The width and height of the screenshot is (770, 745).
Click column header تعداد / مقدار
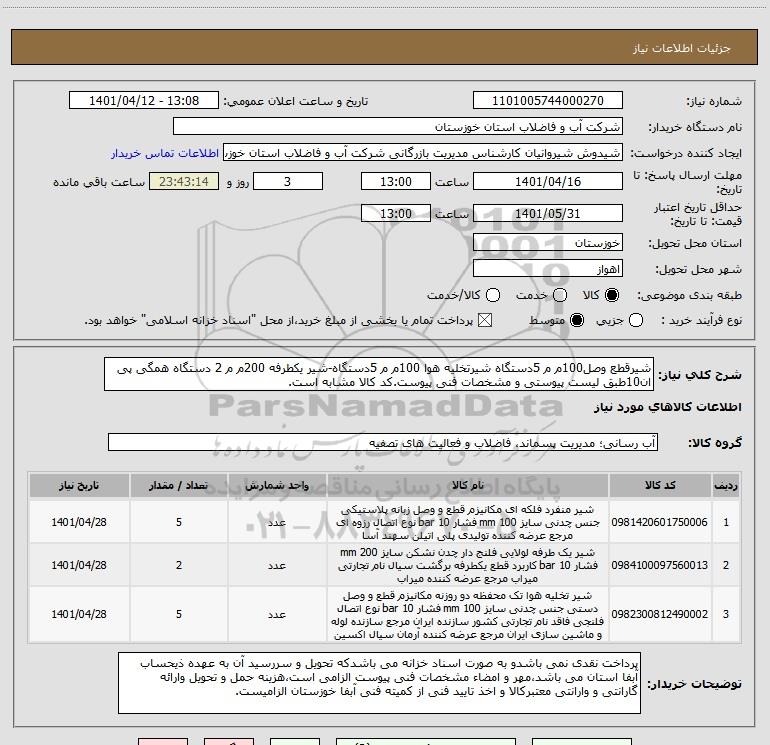[179, 485]
